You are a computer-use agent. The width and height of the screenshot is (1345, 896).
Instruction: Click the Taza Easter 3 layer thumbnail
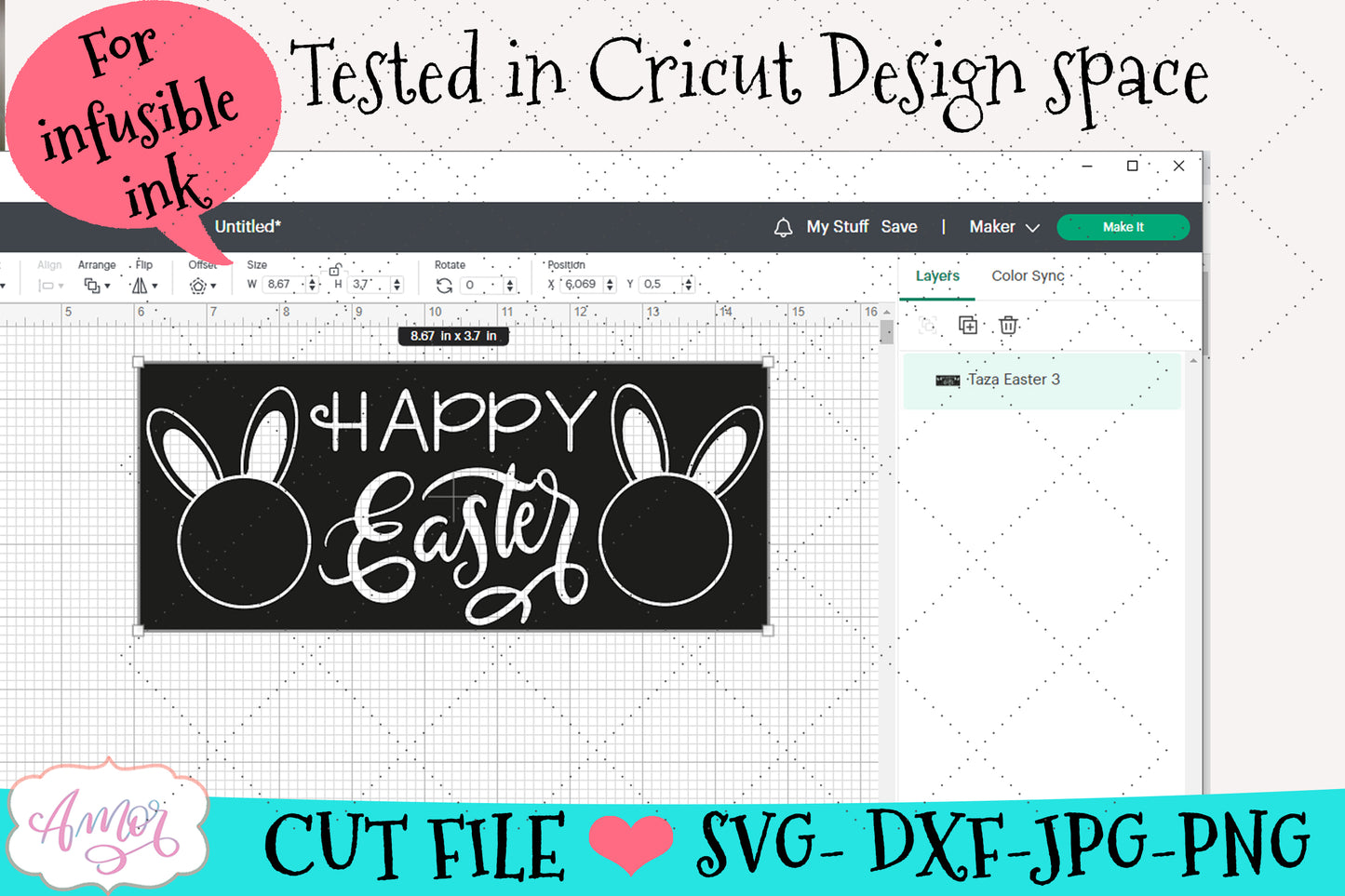tap(947, 380)
